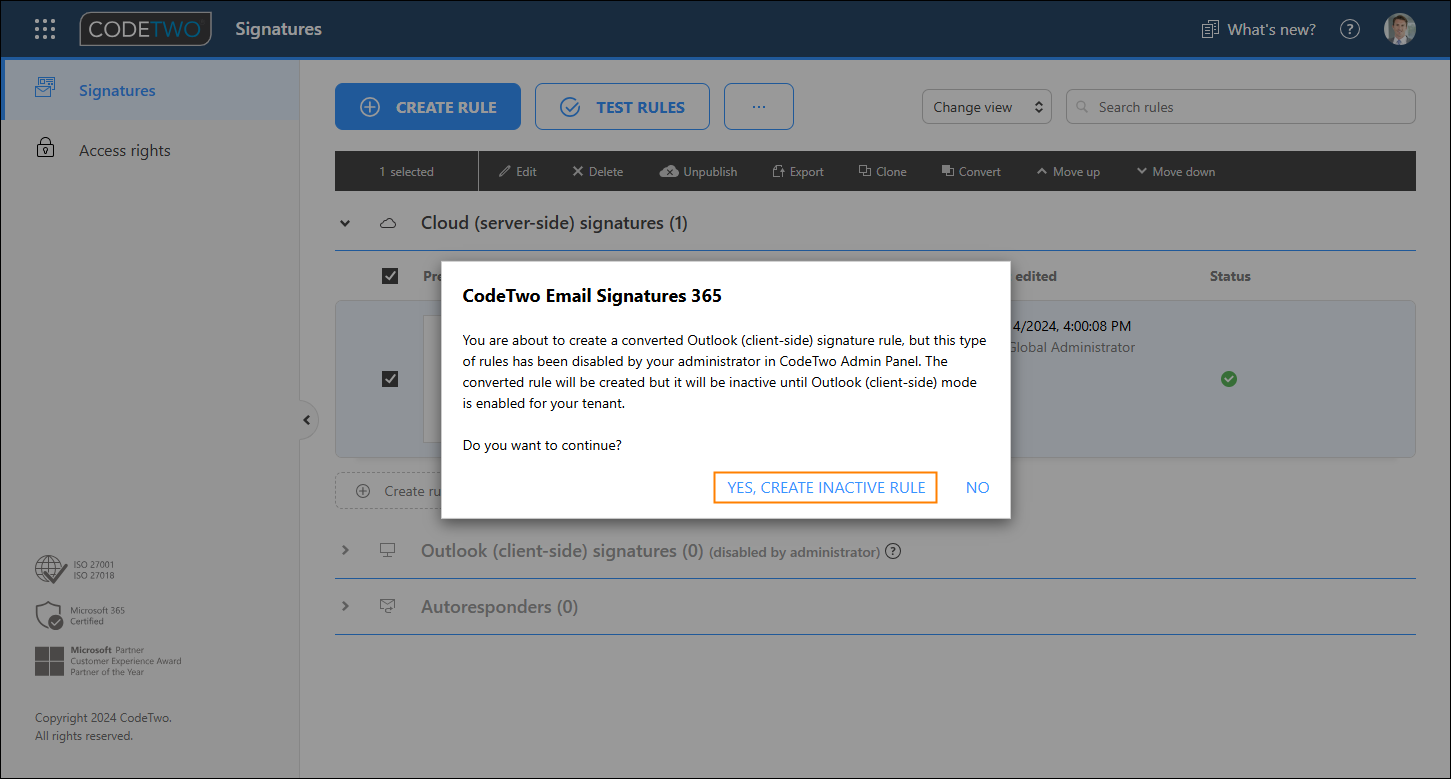Click Move down in the toolbar

[x=1175, y=172]
